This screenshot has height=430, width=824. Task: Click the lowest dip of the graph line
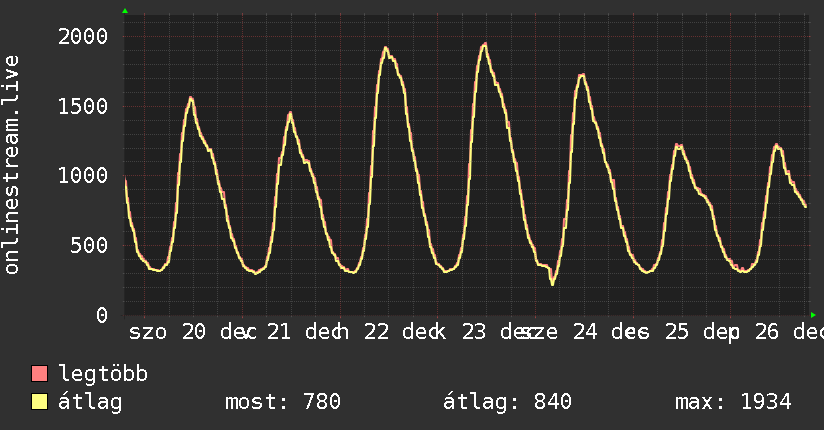click(552, 284)
